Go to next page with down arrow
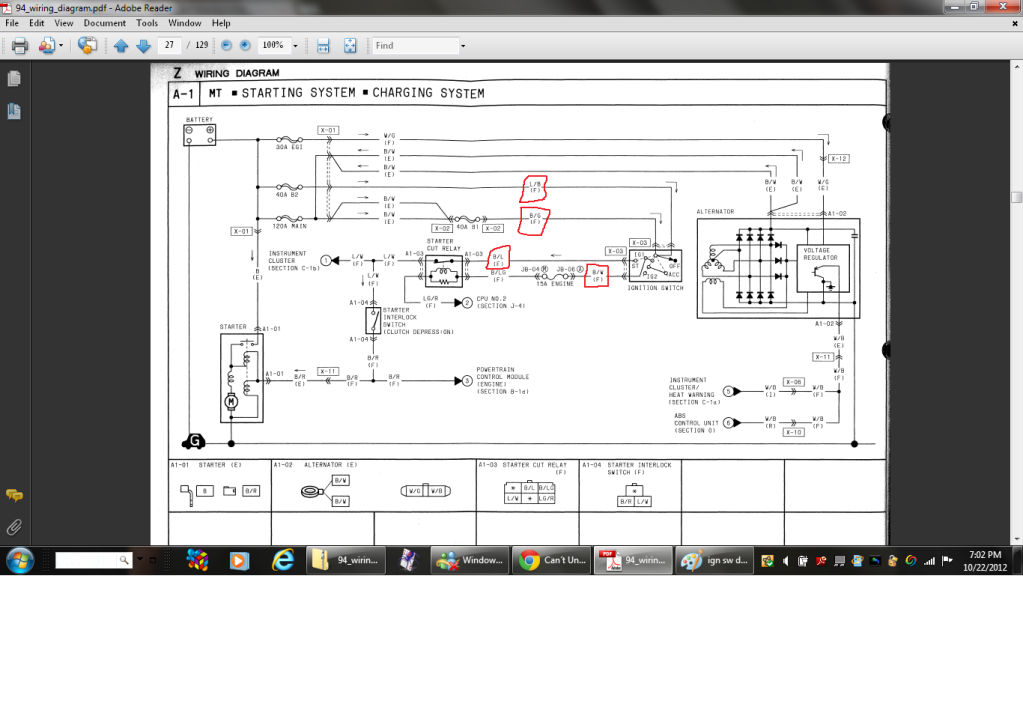Image resolution: width=1023 pixels, height=719 pixels. coord(144,46)
